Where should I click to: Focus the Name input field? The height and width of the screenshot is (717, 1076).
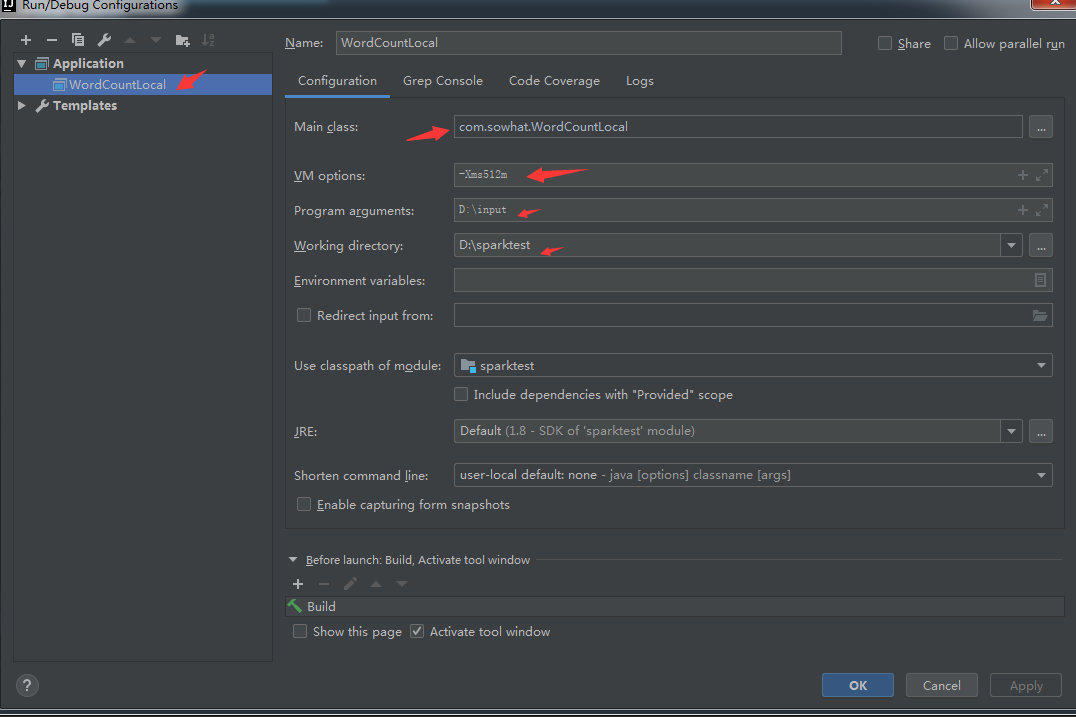pos(589,43)
